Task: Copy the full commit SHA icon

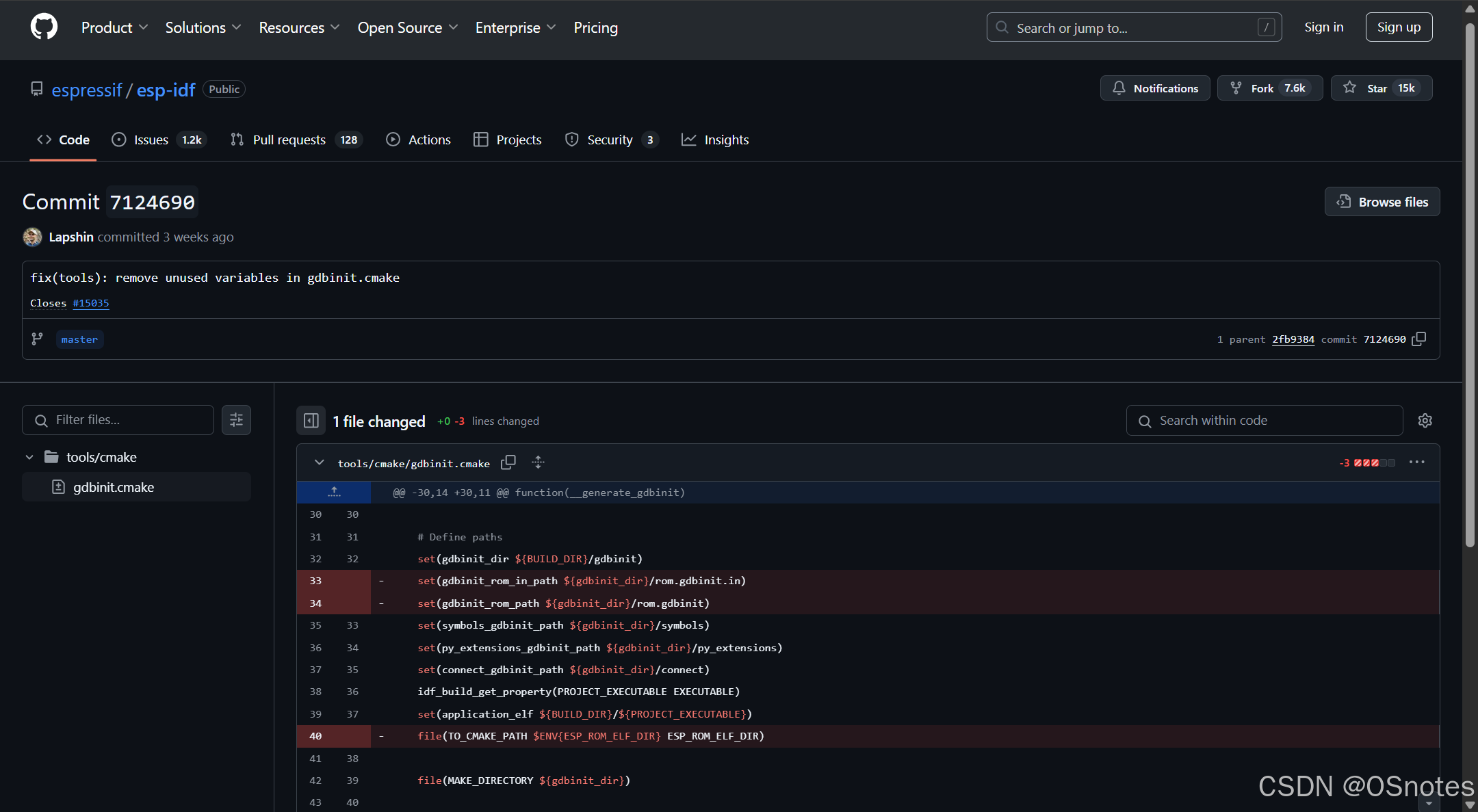Action: 1419,339
